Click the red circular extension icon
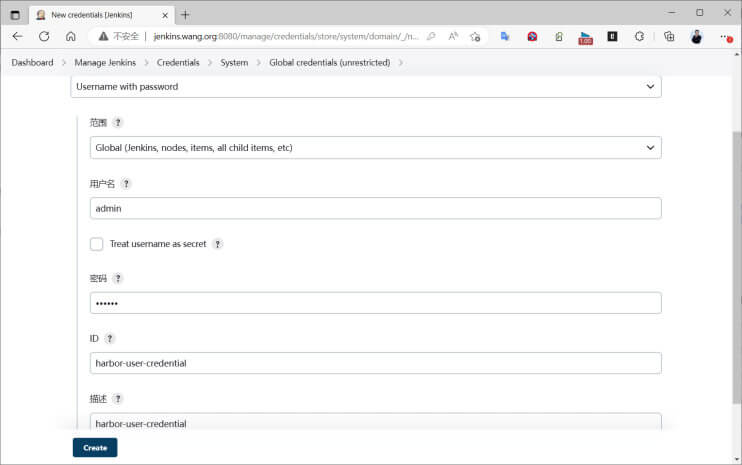The image size is (742, 465). pos(532,36)
